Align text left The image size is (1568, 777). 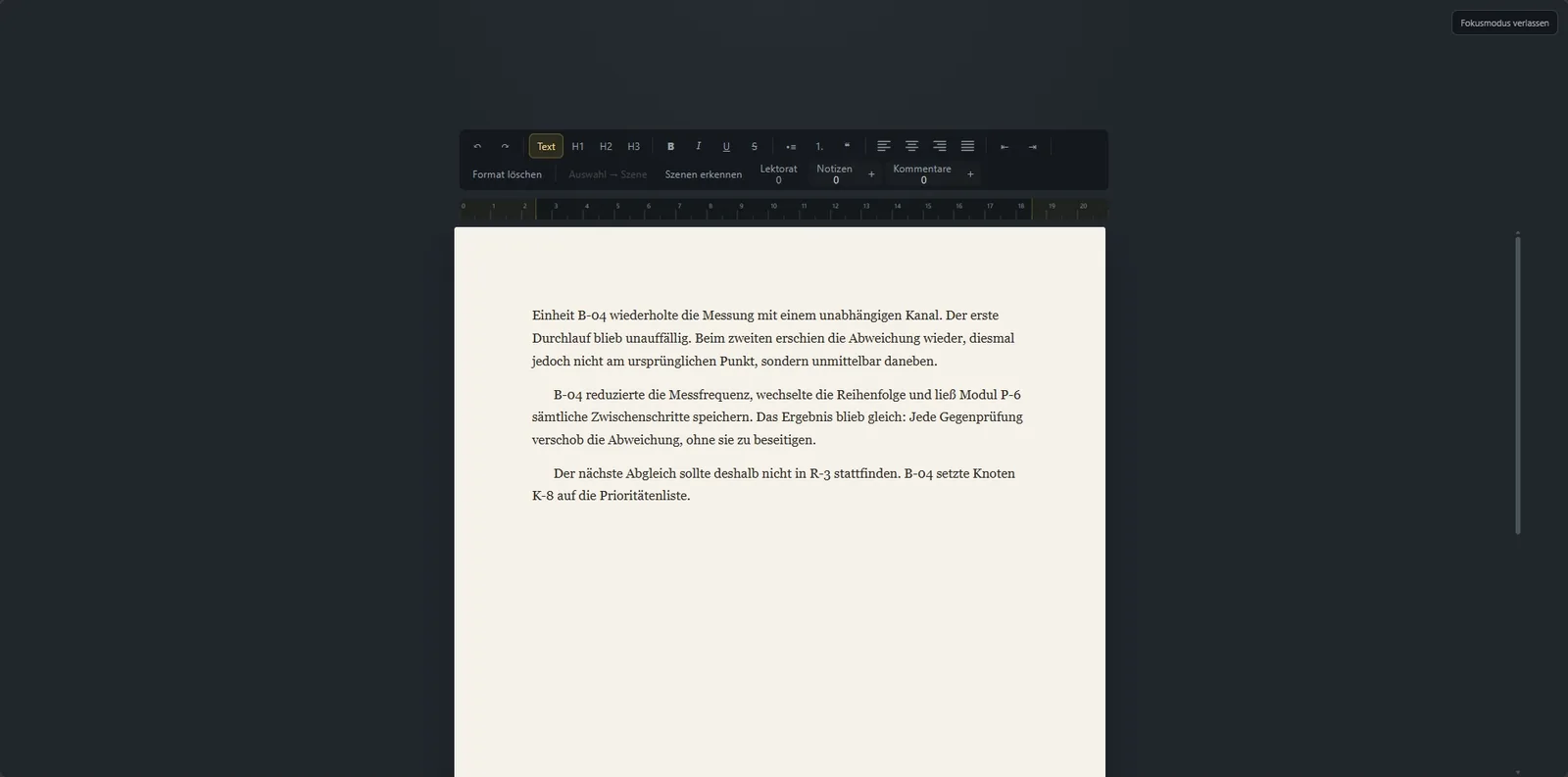pos(884,146)
